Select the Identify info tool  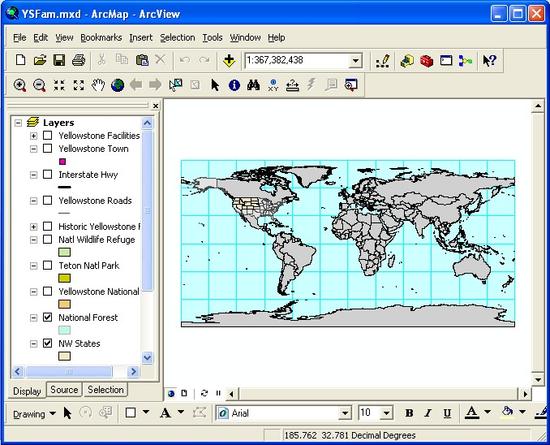234,85
